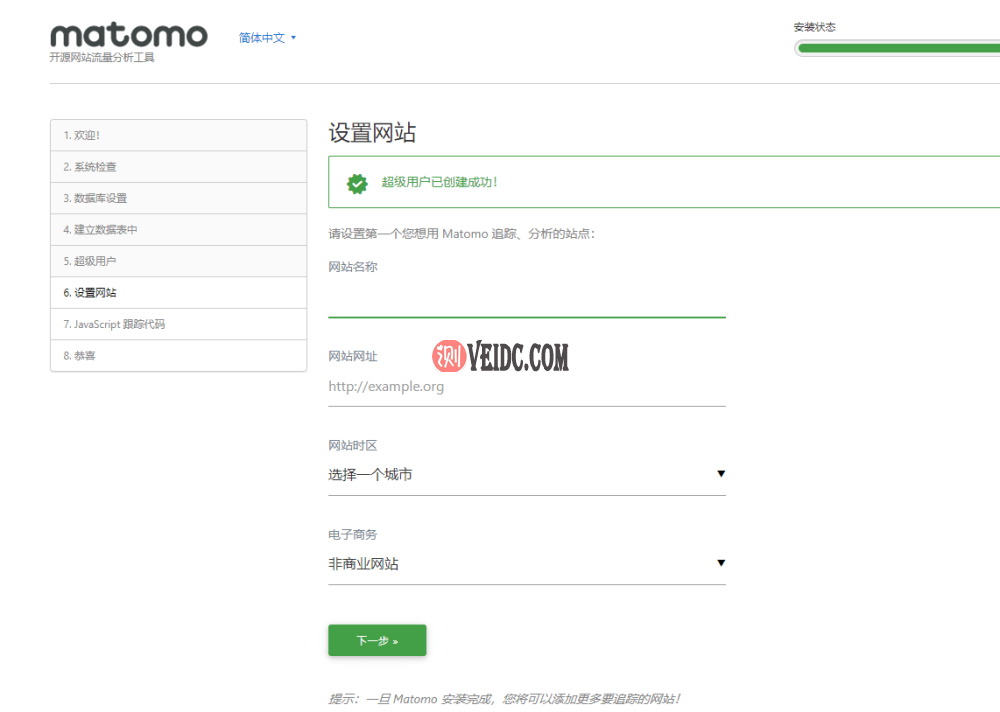The height and width of the screenshot is (712, 1000).
Task: Click the 安装状态 label
Action: tap(814, 27)
